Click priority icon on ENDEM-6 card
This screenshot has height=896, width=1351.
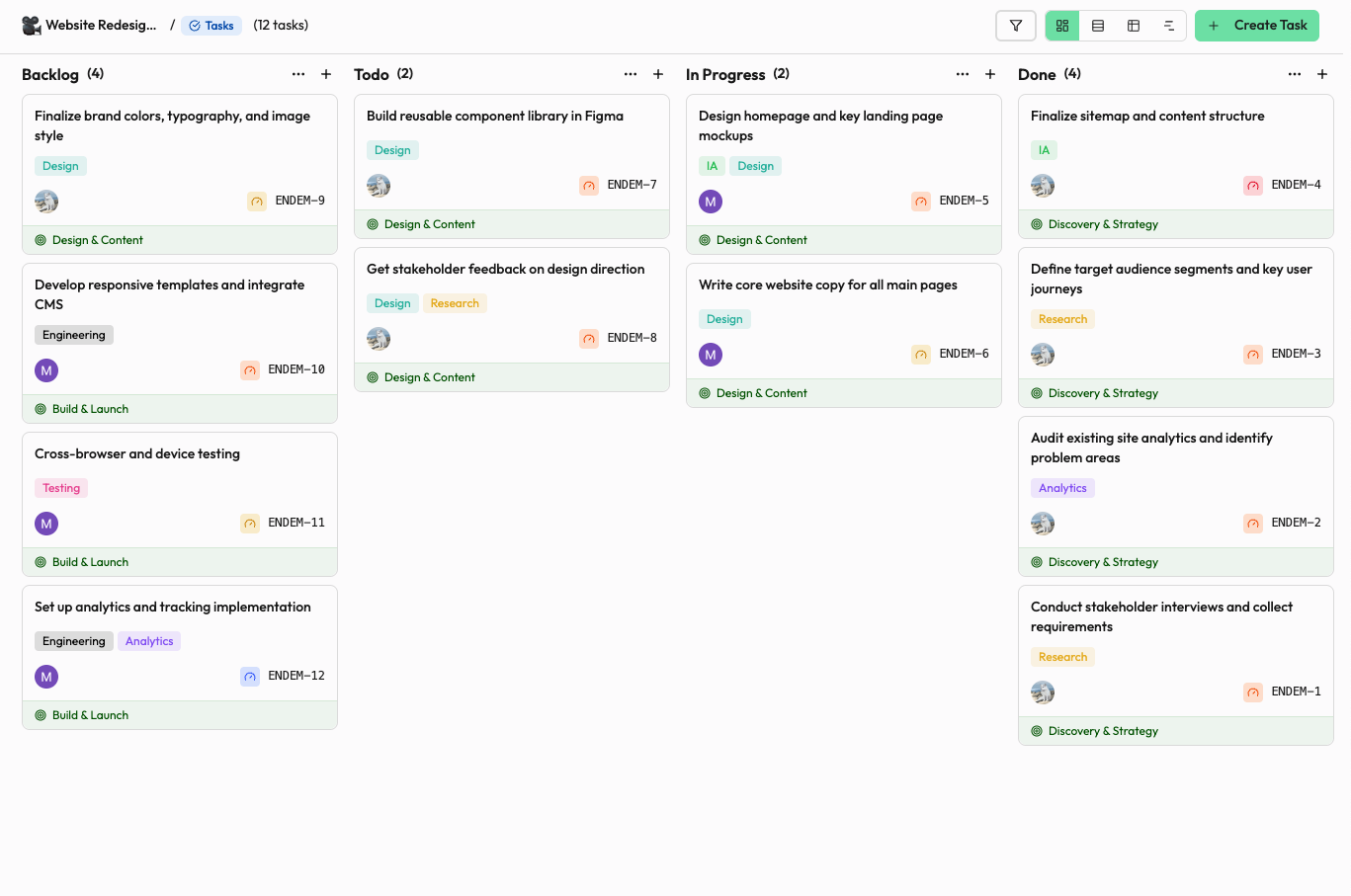tap(921, 355)
